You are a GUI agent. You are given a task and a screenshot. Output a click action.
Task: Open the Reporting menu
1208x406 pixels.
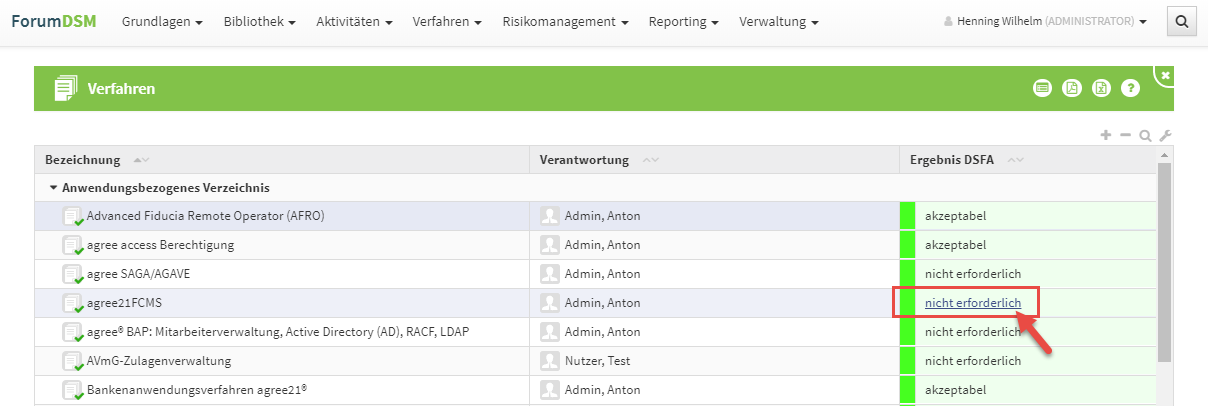point(683,21)
